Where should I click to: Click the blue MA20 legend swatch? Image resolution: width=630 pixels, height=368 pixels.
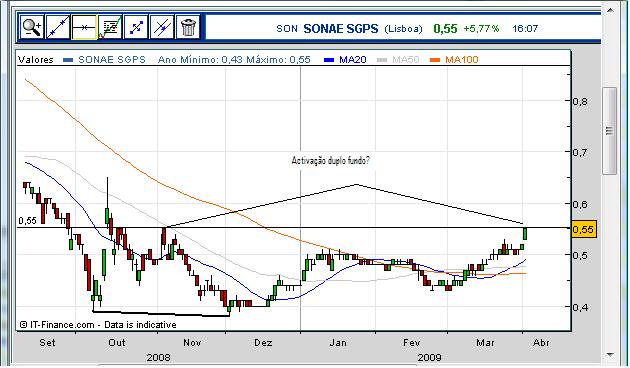coord(329,60)
